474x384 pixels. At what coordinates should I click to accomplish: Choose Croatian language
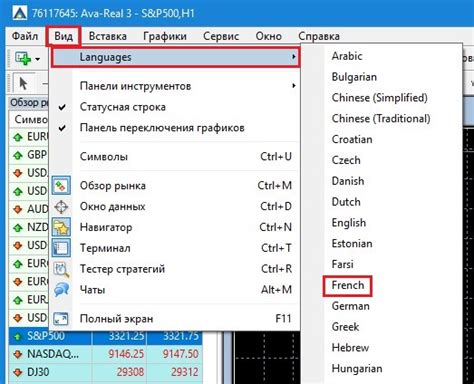click(x=352, y=139)
